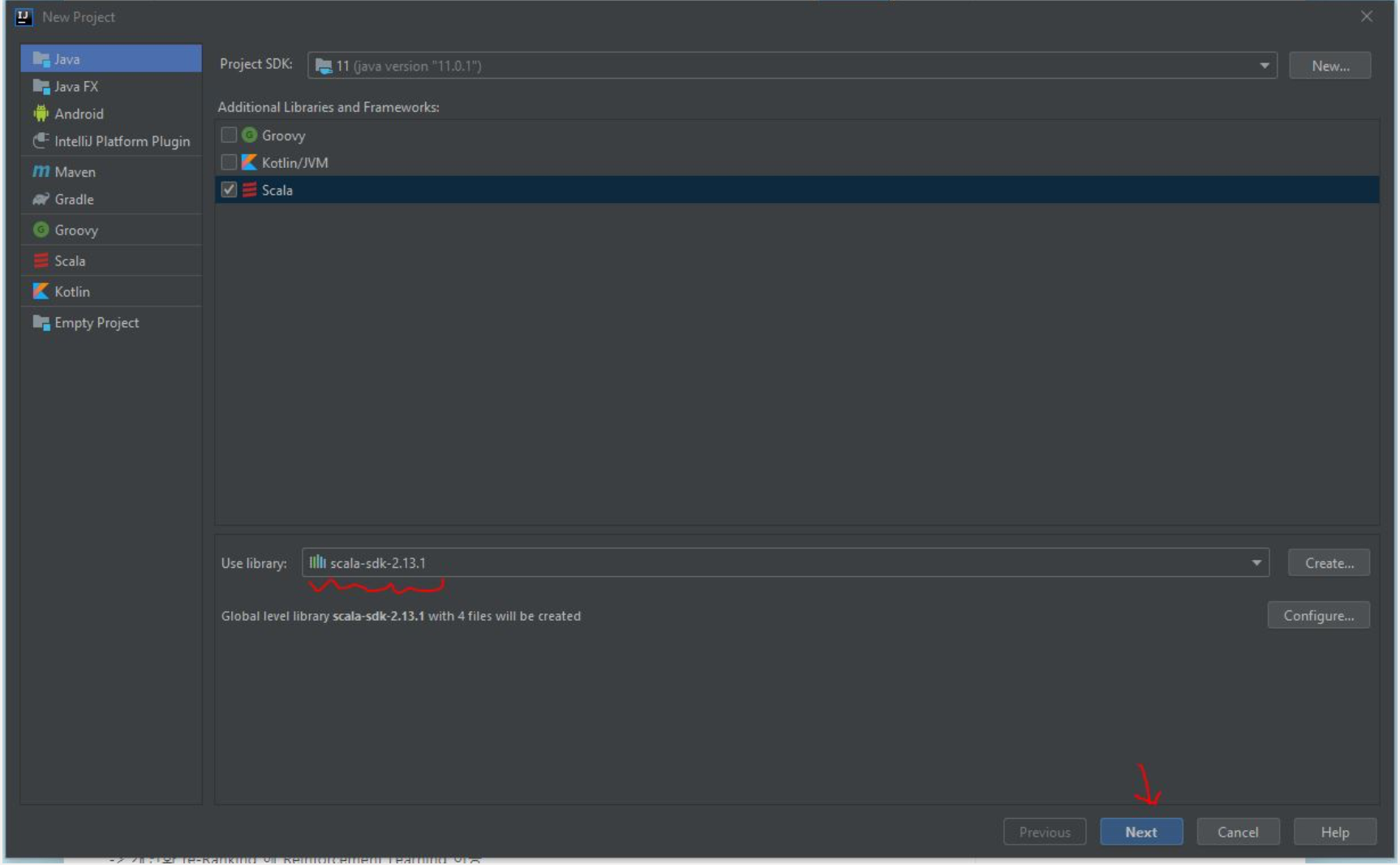This screenshot has height=865, width=1400.
Task: Click the Groovy icon in the sidebar
Action: [x=41, y=230]
